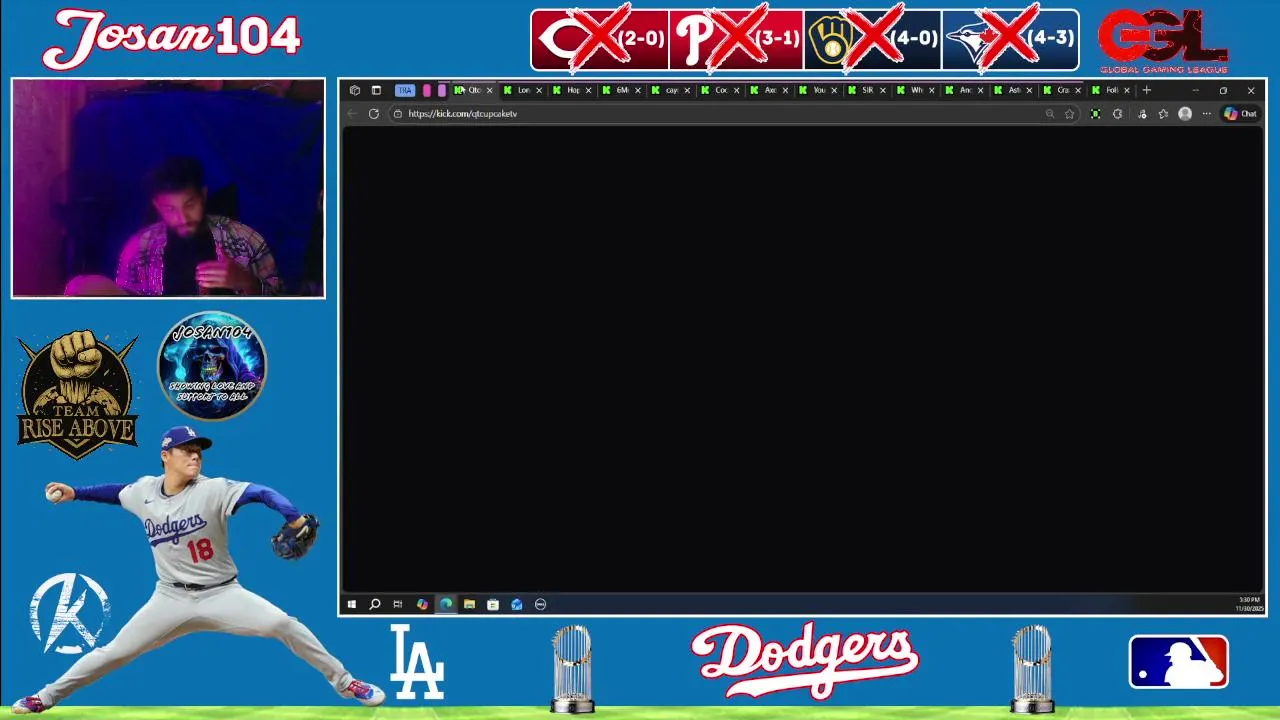Open Microsoft Store from the taskbar
1280x720 pixels.
click(493, 604)
